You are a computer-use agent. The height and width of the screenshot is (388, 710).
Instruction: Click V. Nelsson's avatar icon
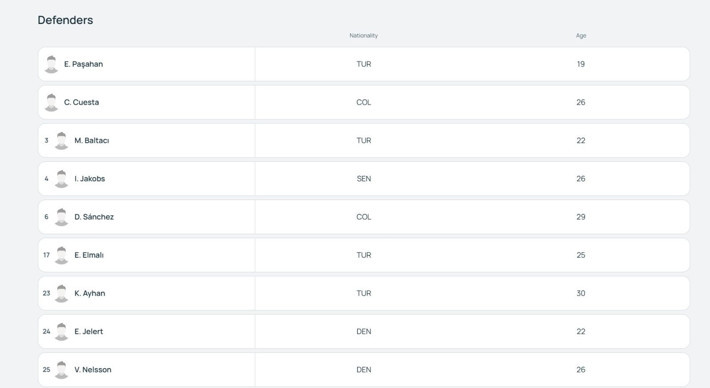click(61, 369)
